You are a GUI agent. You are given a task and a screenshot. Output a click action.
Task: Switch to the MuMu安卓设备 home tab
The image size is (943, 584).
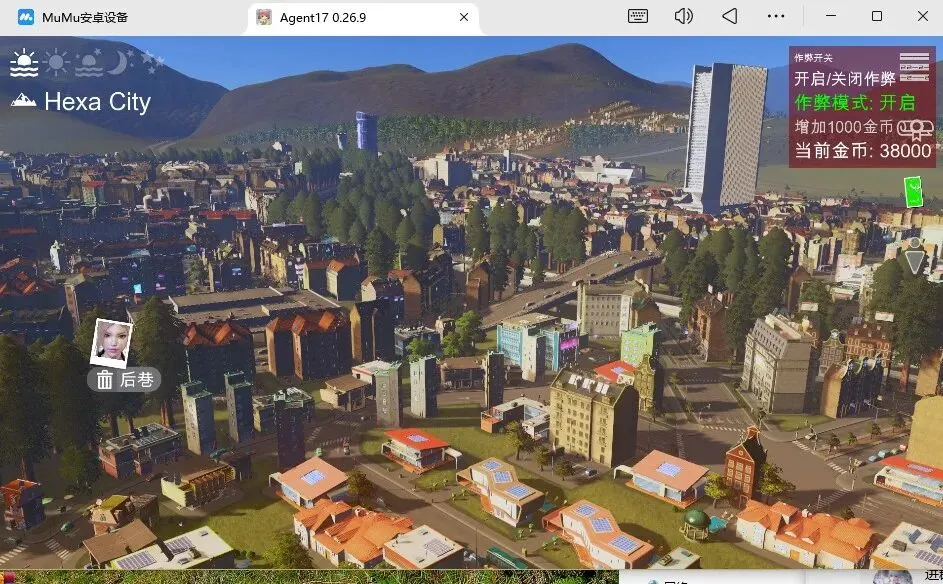point(72,17)
